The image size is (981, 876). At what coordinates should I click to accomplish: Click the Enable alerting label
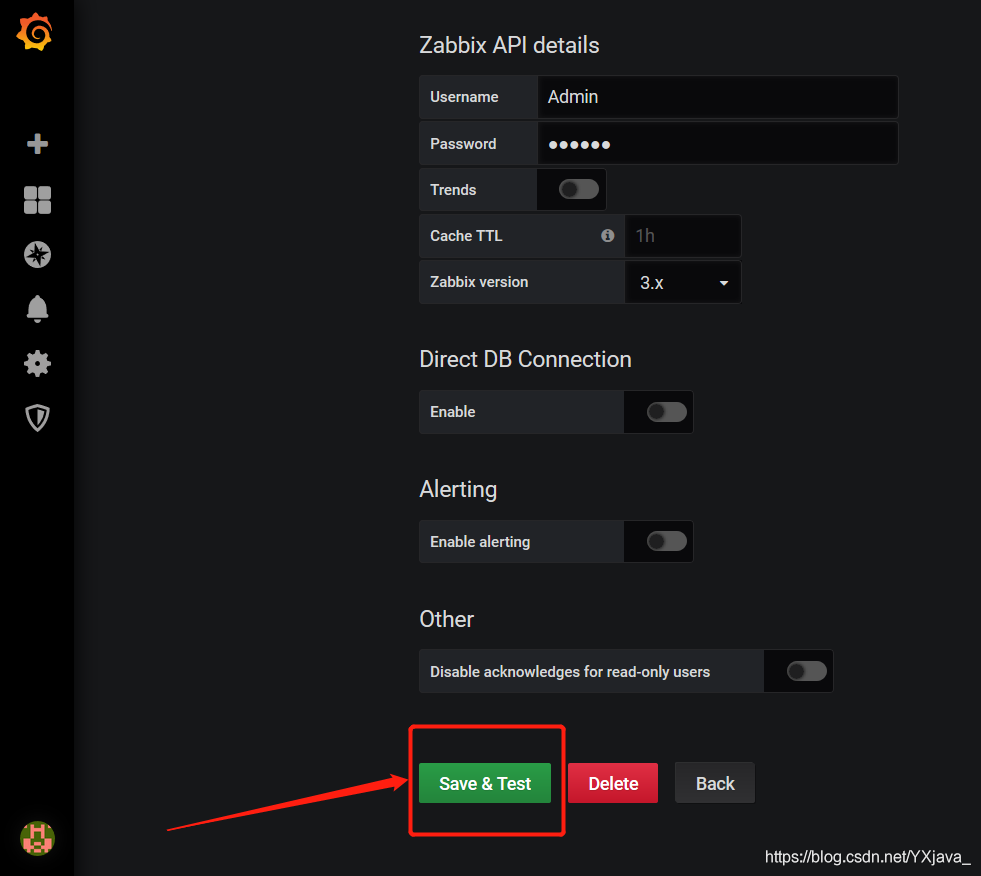click(480, 542)
